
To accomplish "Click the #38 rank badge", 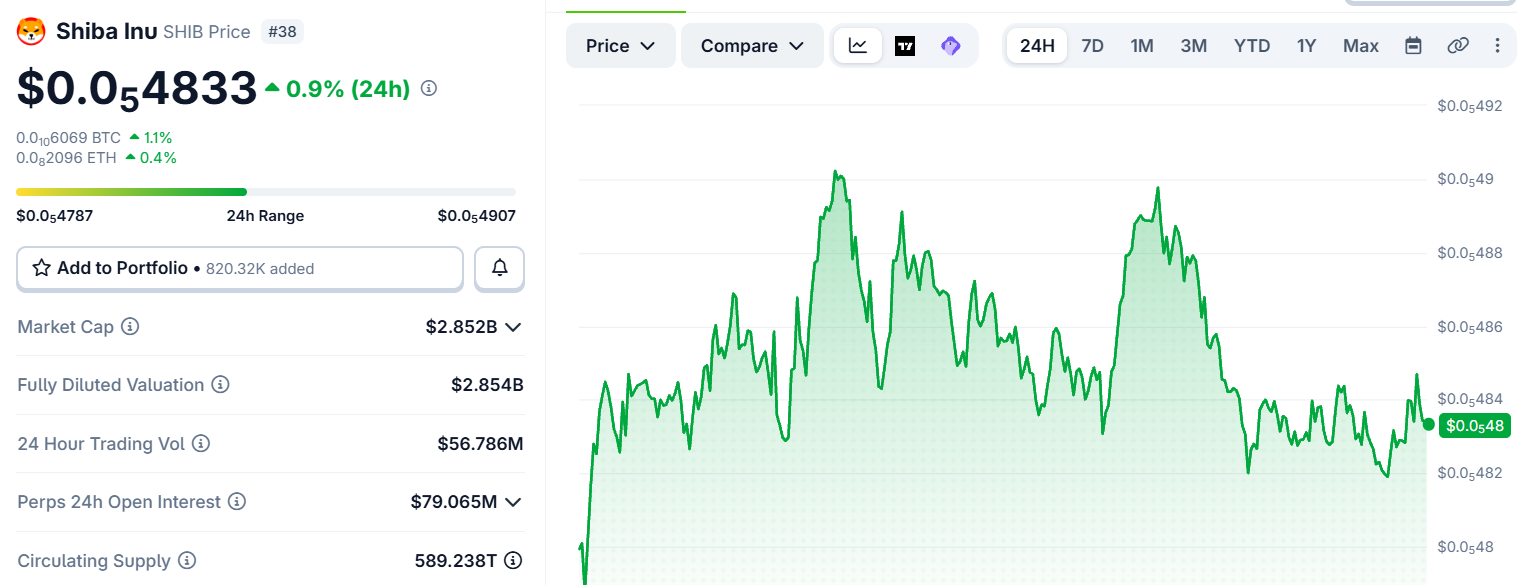I will pos(282,32).
